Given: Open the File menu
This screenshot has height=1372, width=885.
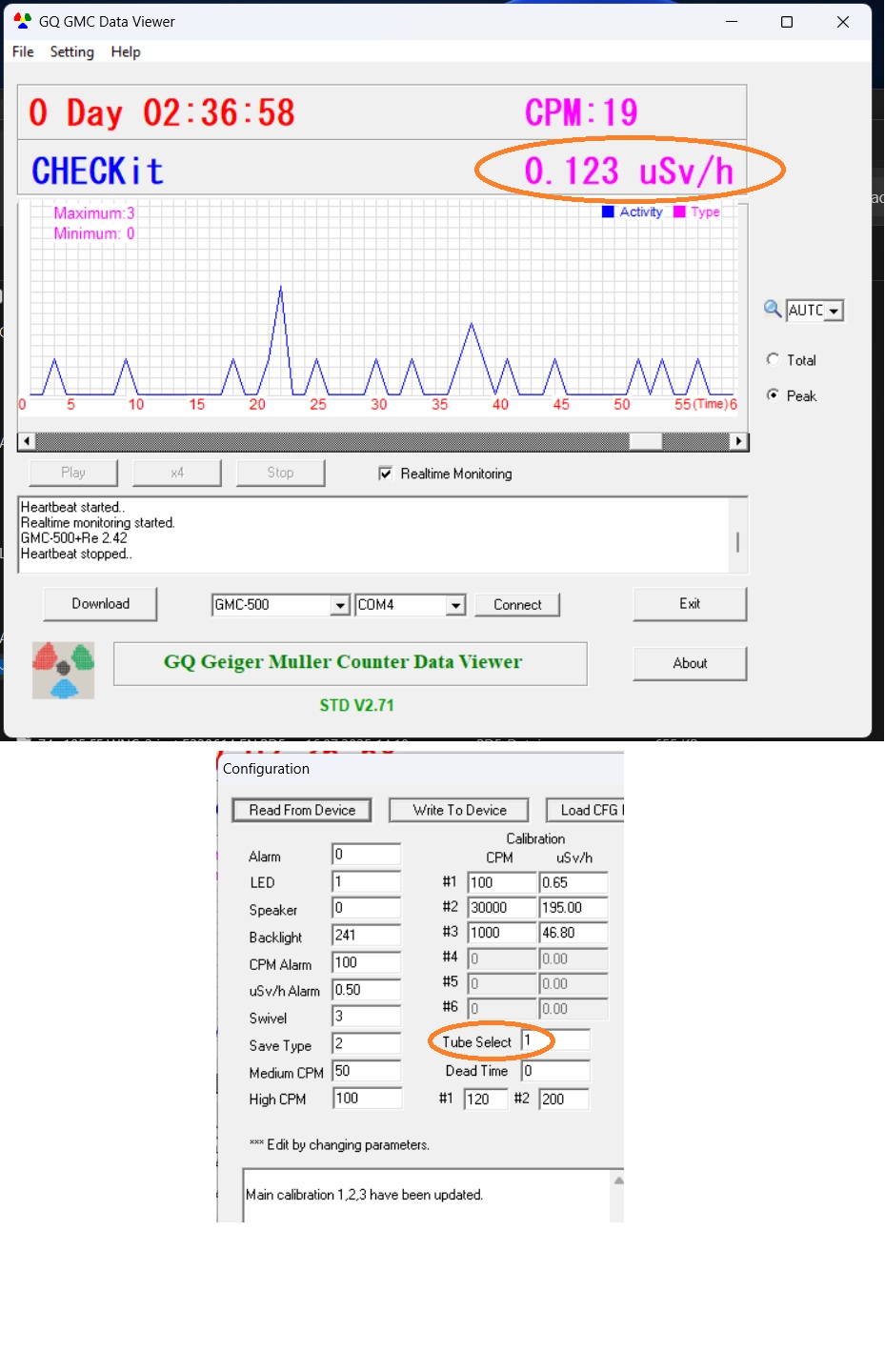Looking at the screenshot, I should (x=23, y=51).
